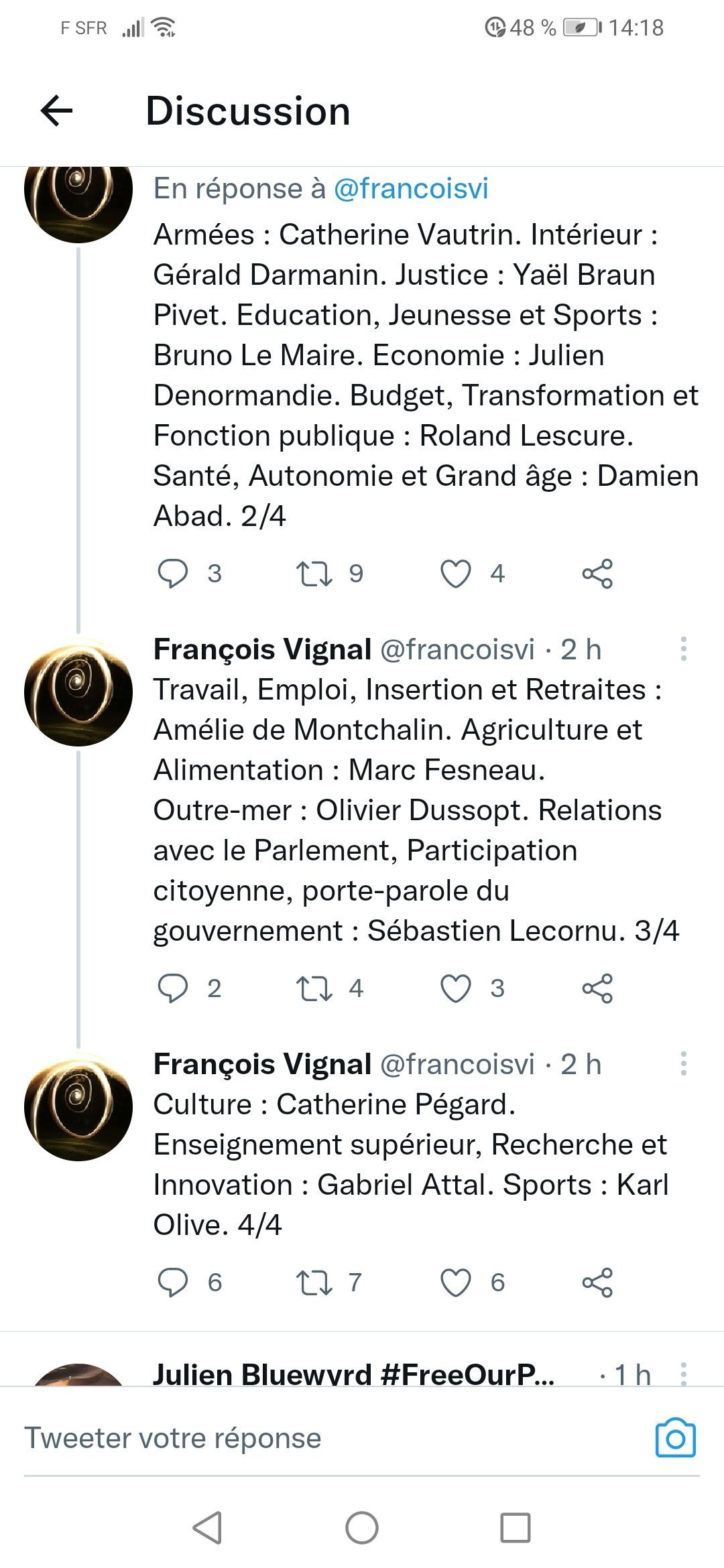Share the 3/4 Outre-mer tweet
724x1568 pixels.
click(597, 988)
